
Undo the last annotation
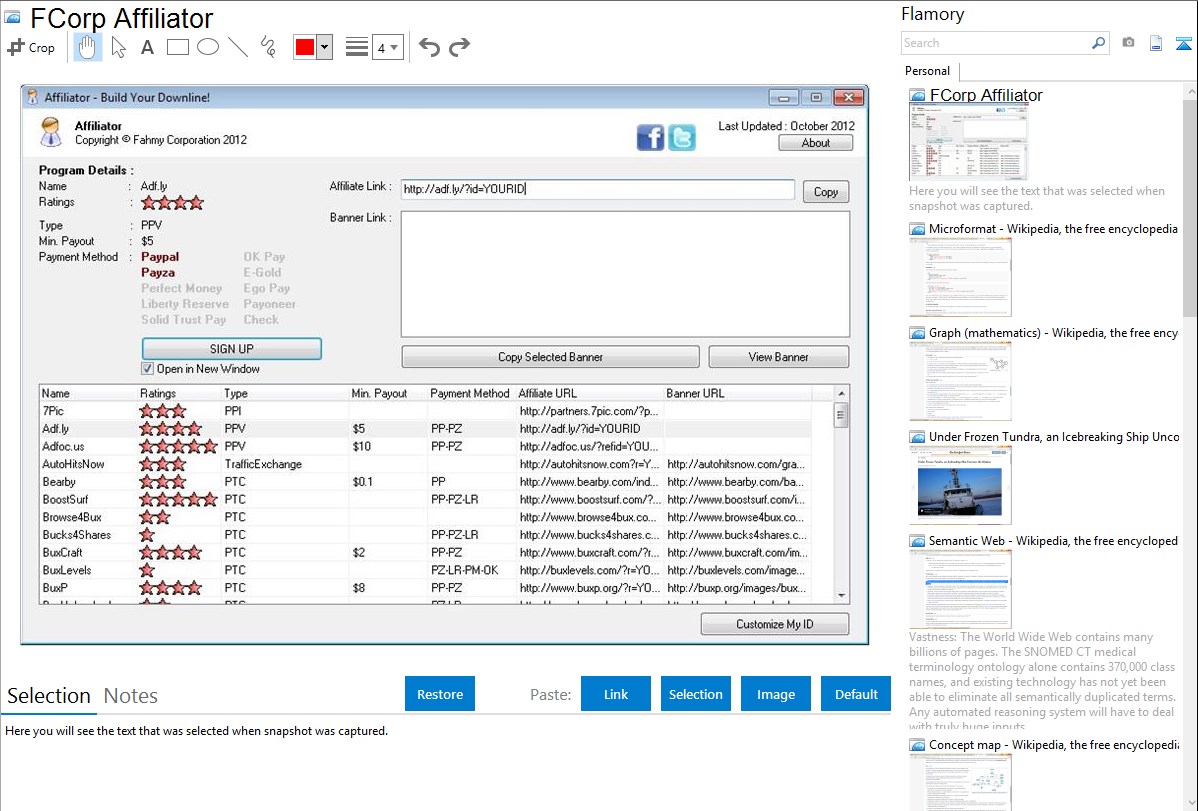[x=429, y=47]
